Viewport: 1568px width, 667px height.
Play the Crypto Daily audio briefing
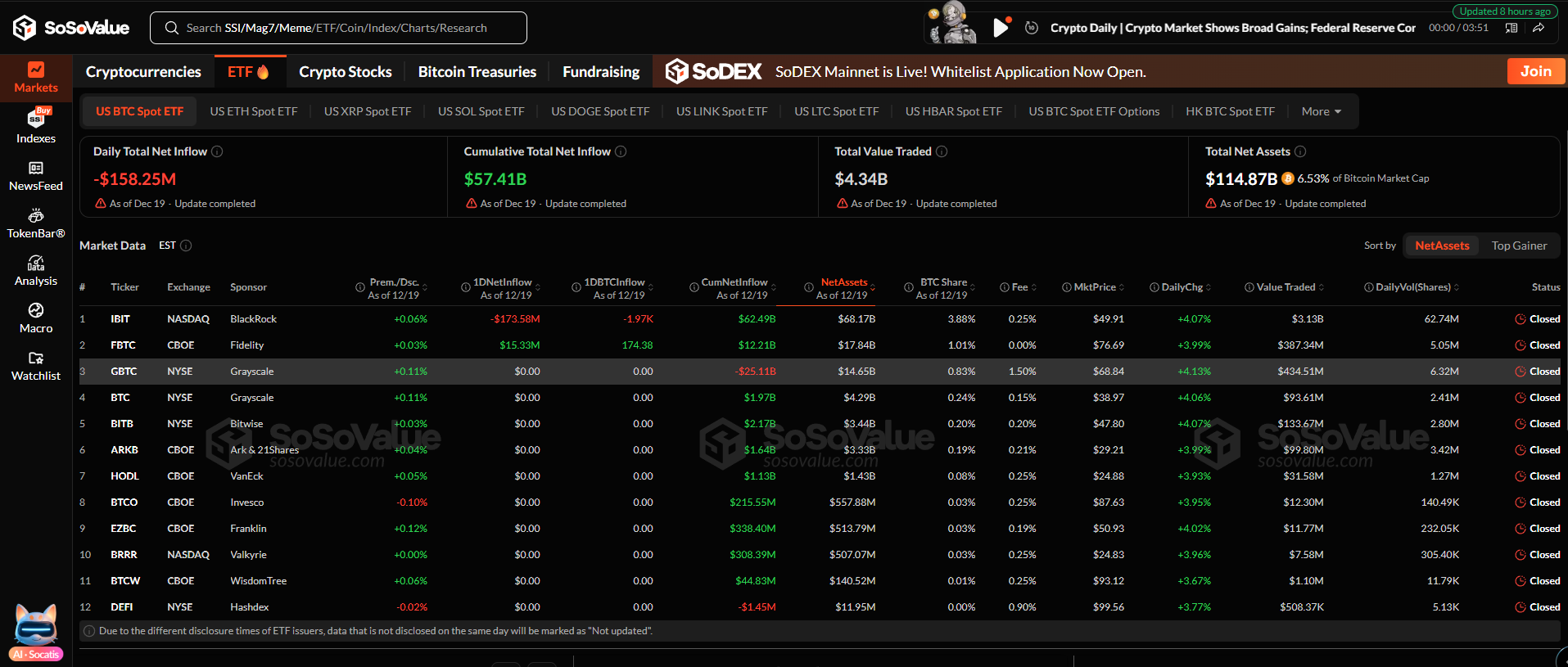pos(1000,28)
